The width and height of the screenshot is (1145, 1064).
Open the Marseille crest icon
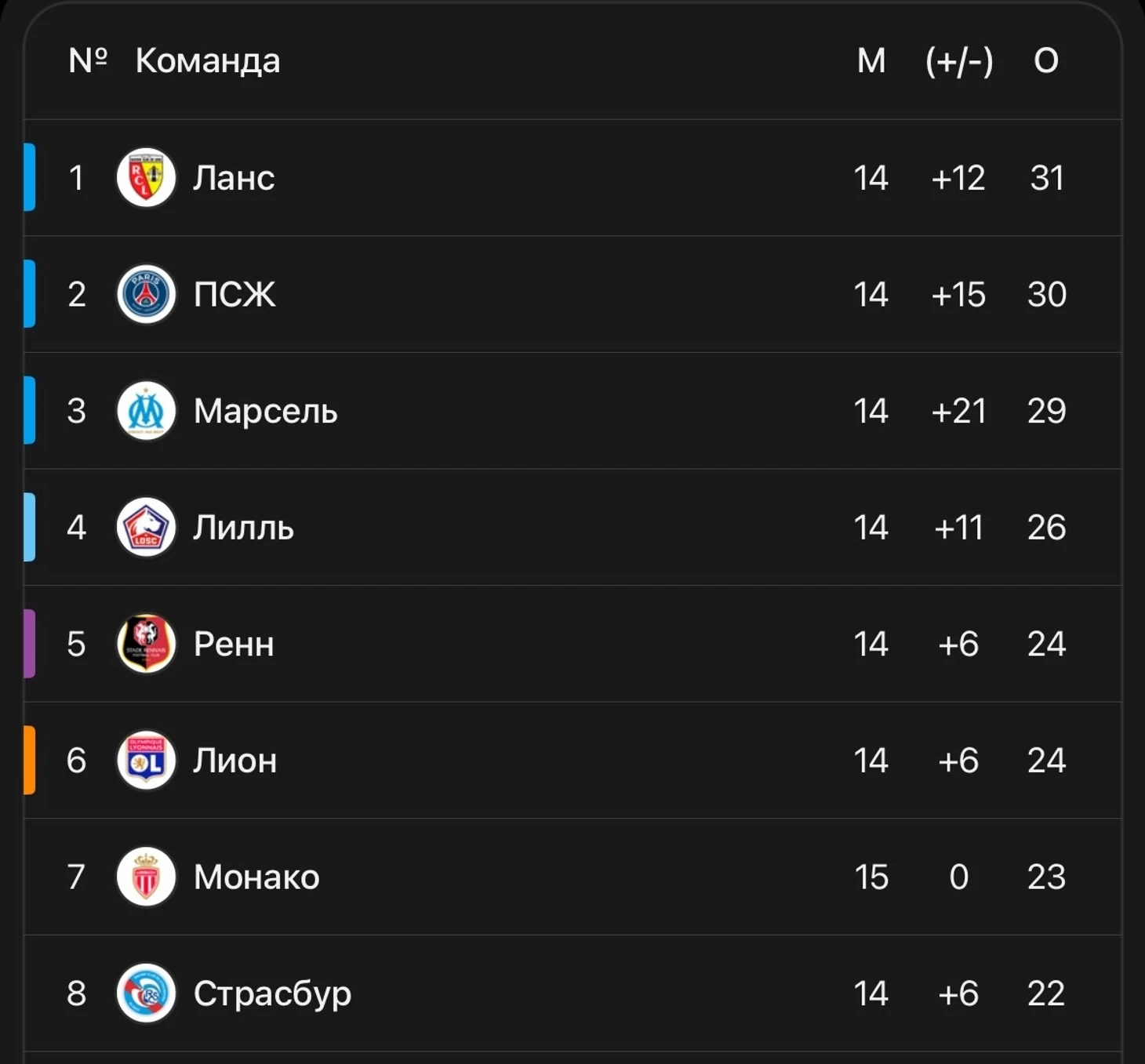[146, 411]
